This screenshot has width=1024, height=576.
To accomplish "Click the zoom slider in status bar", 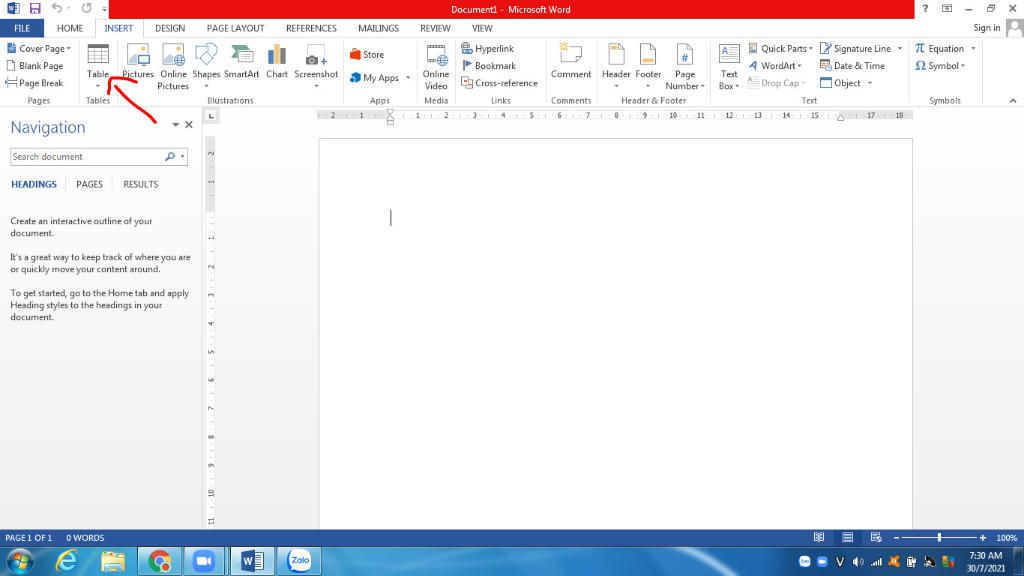I will click(x=938, y=538).
